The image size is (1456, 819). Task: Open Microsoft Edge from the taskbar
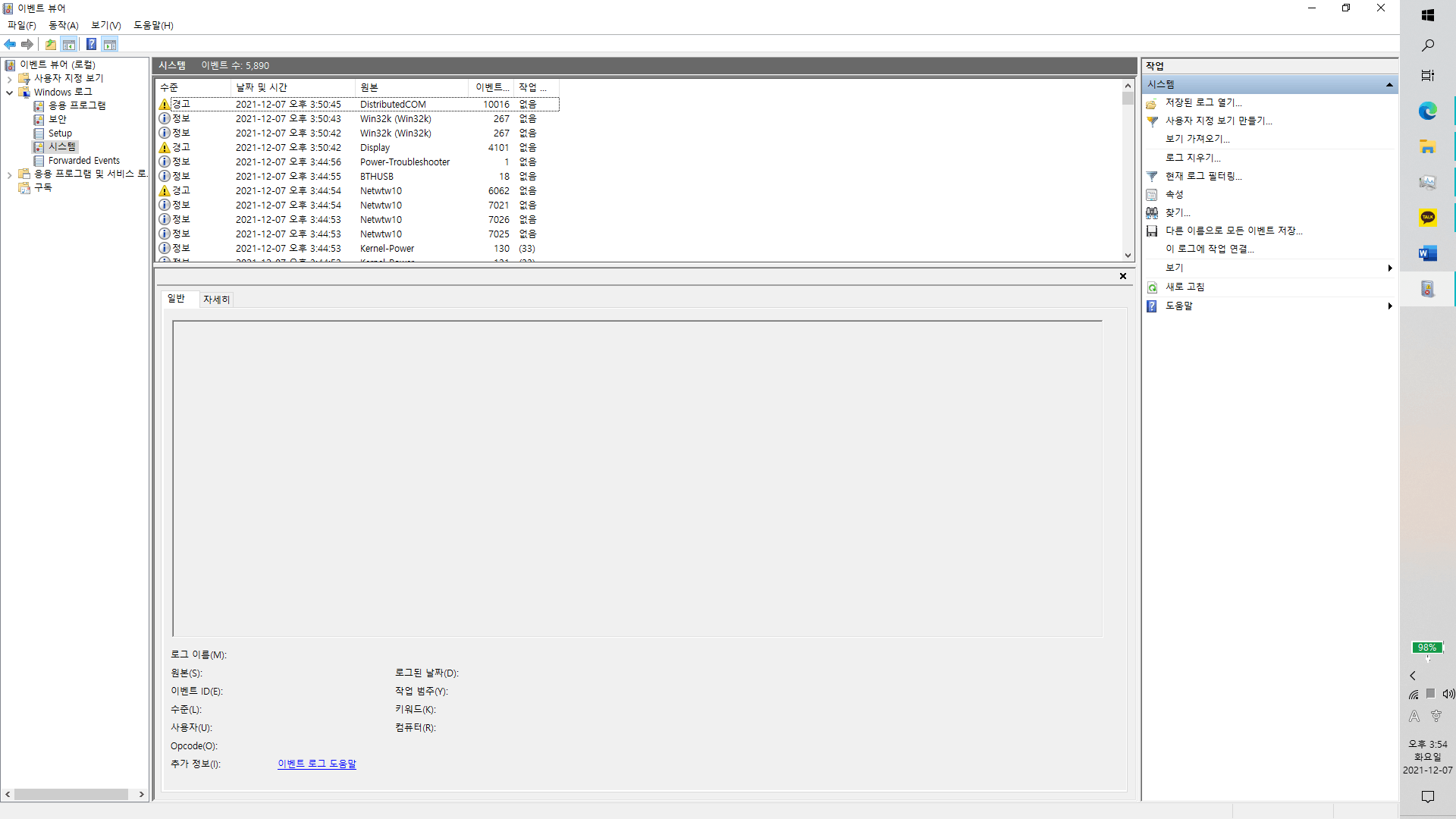tap(1427, 111)
